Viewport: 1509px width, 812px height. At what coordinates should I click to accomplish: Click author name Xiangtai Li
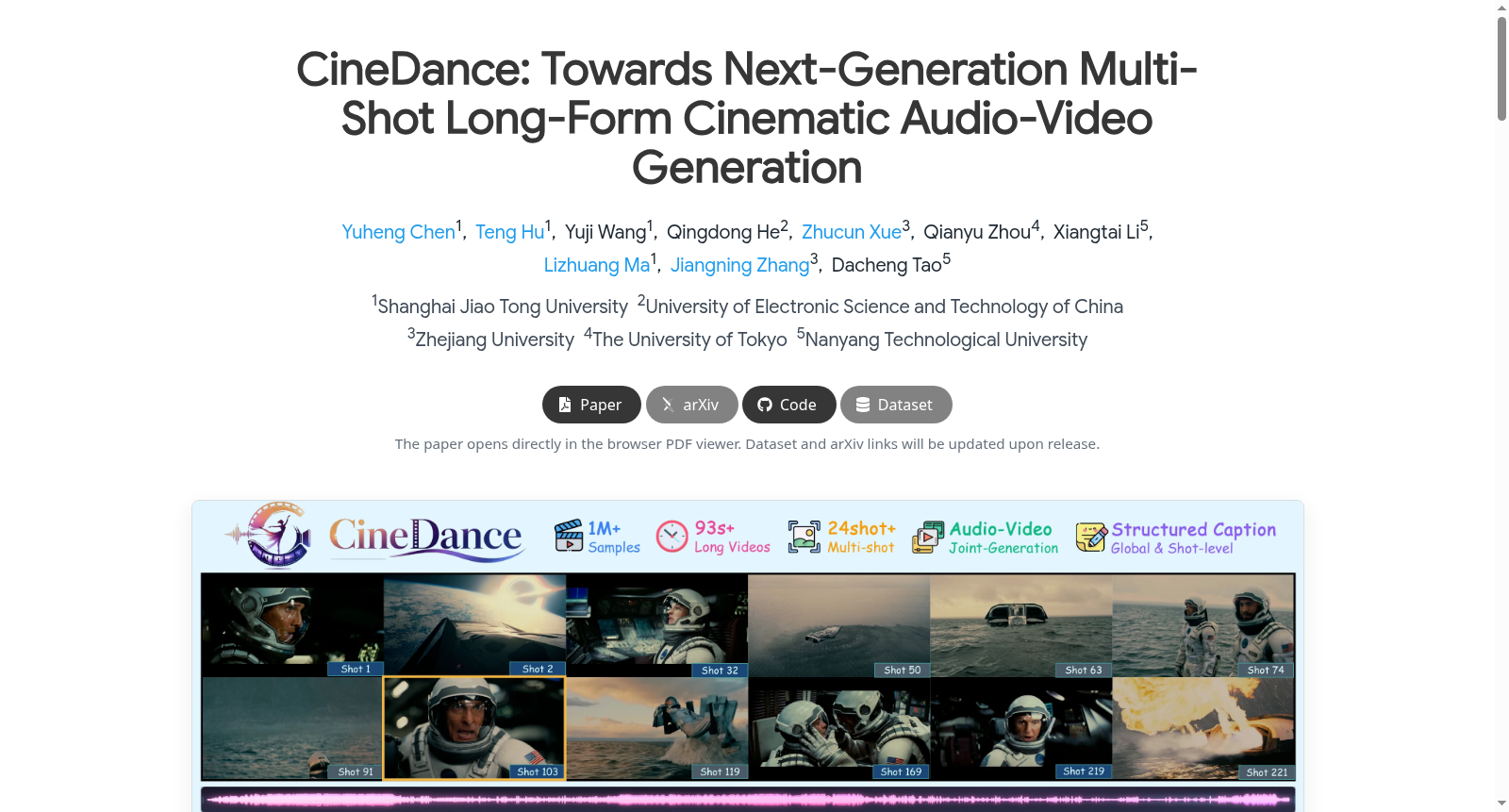(x=1097, y=232)
